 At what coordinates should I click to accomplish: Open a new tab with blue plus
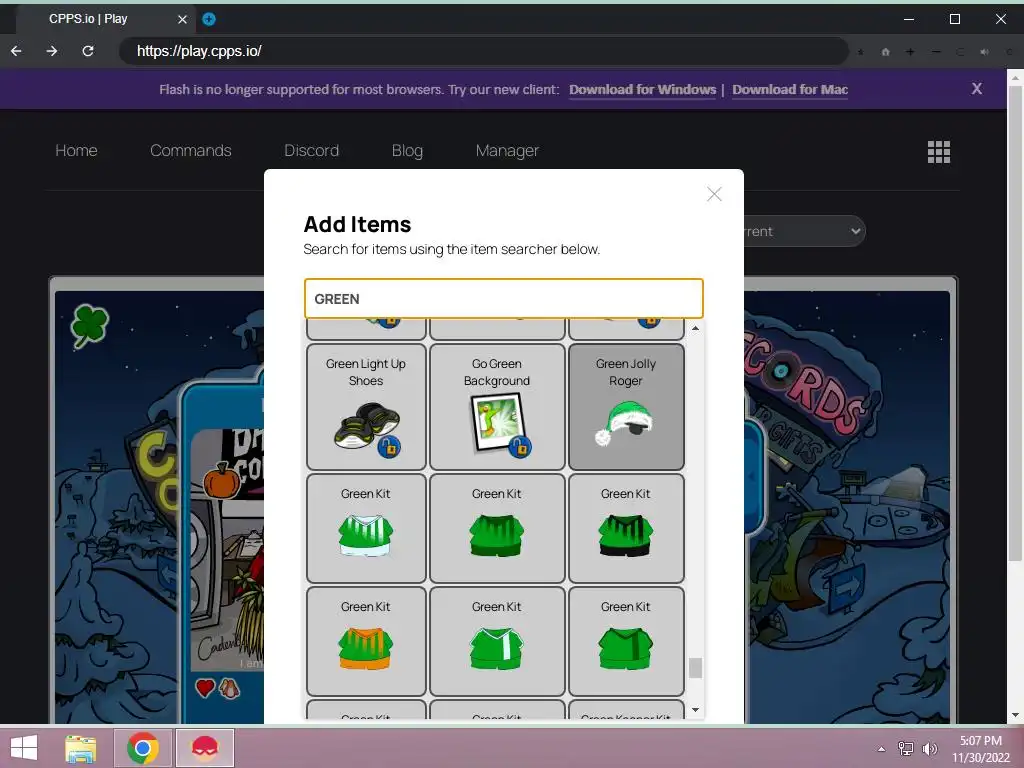(x=209, y=19)
